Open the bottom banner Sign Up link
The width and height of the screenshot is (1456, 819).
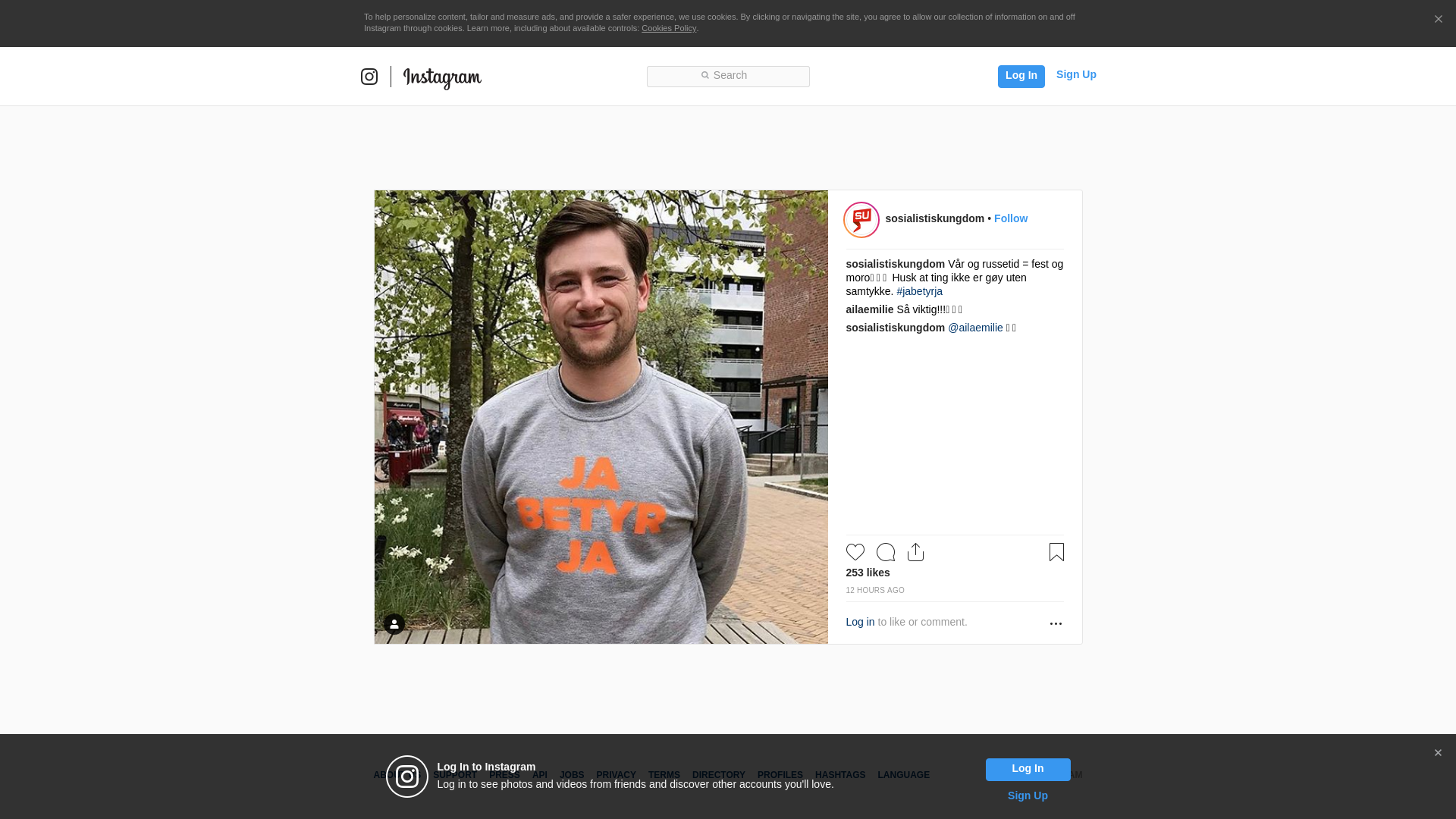pos(1028,795)
